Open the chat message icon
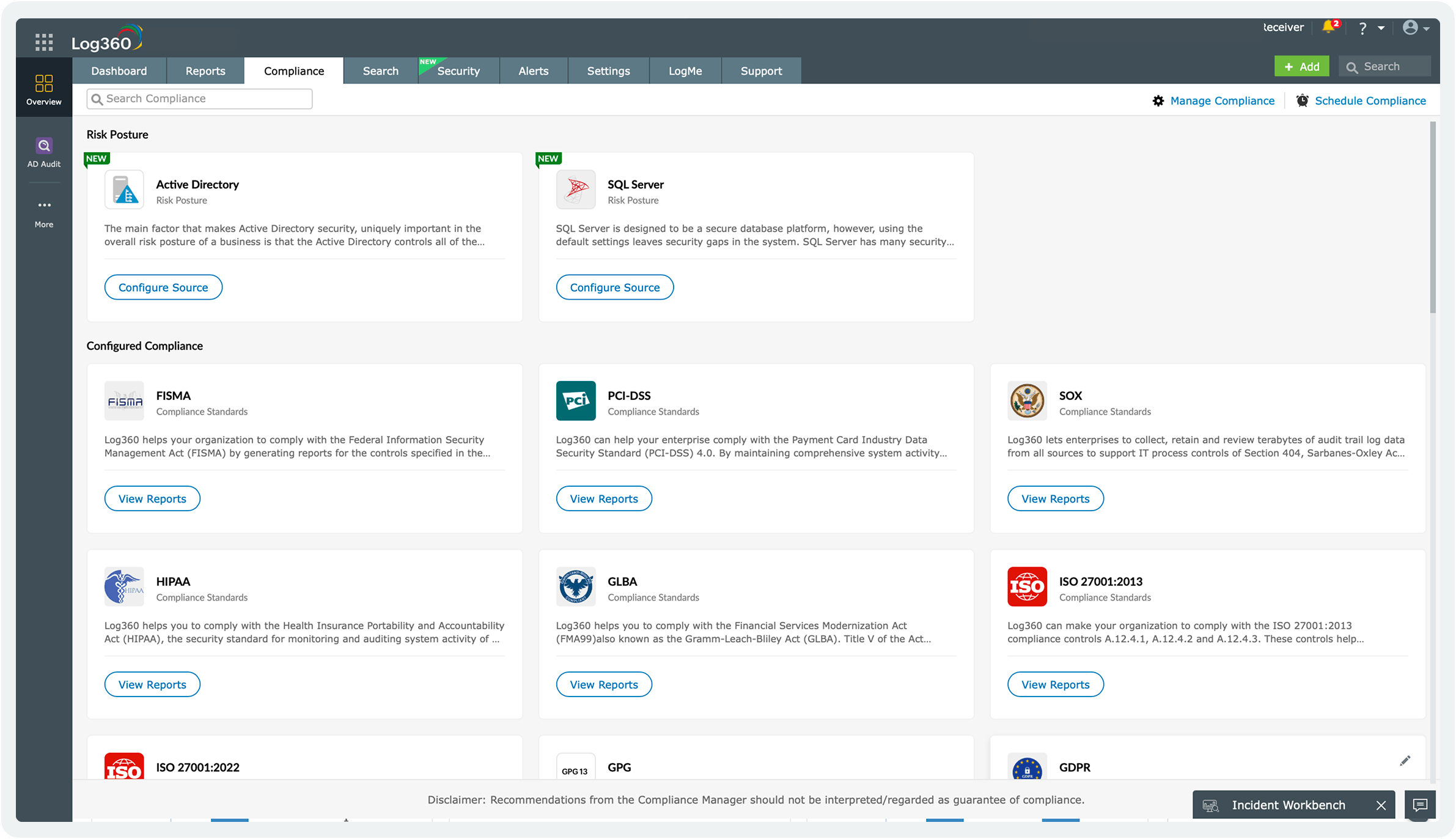Viewport: 1456px width, 839px height. point(1420,805)
